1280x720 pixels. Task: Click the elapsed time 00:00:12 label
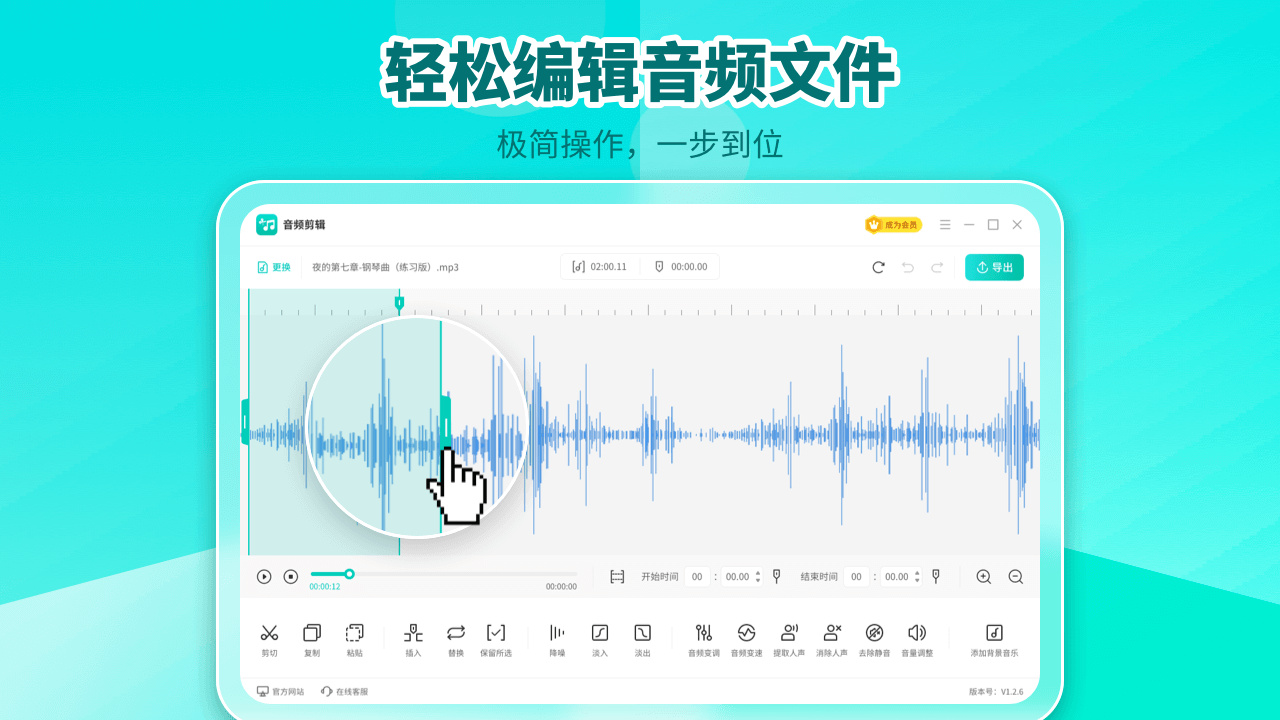coord(324,587)
